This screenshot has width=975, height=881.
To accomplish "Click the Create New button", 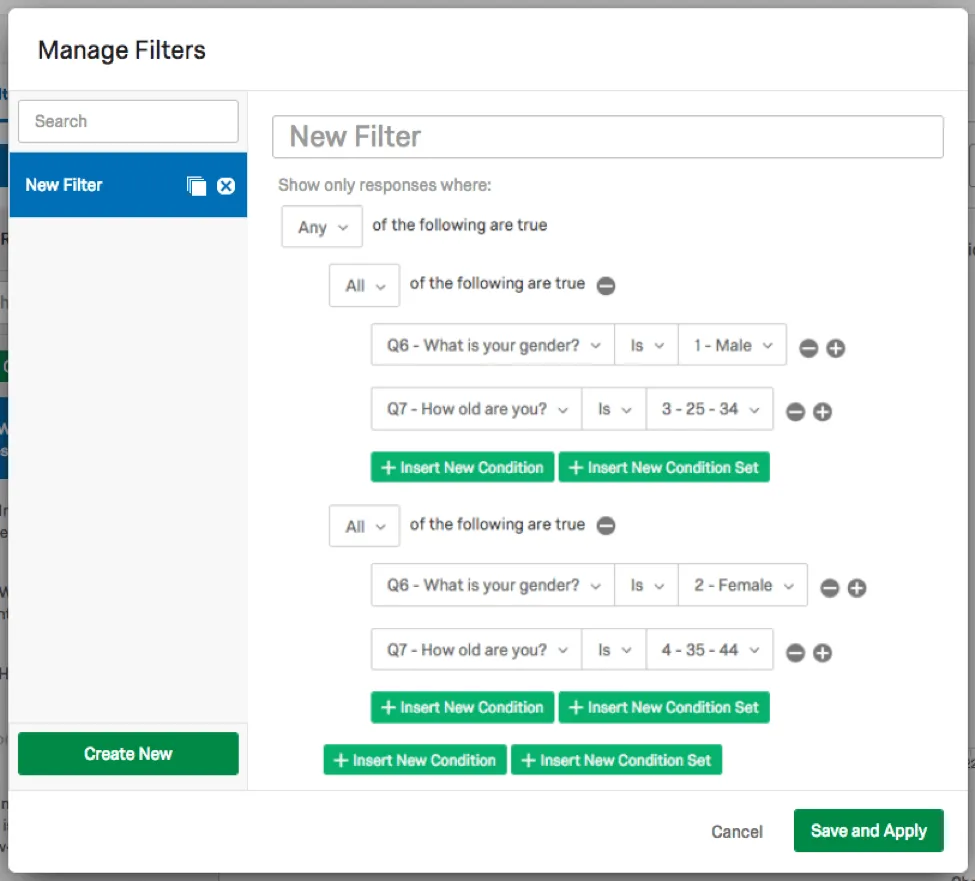I will (x=128, y=754).
